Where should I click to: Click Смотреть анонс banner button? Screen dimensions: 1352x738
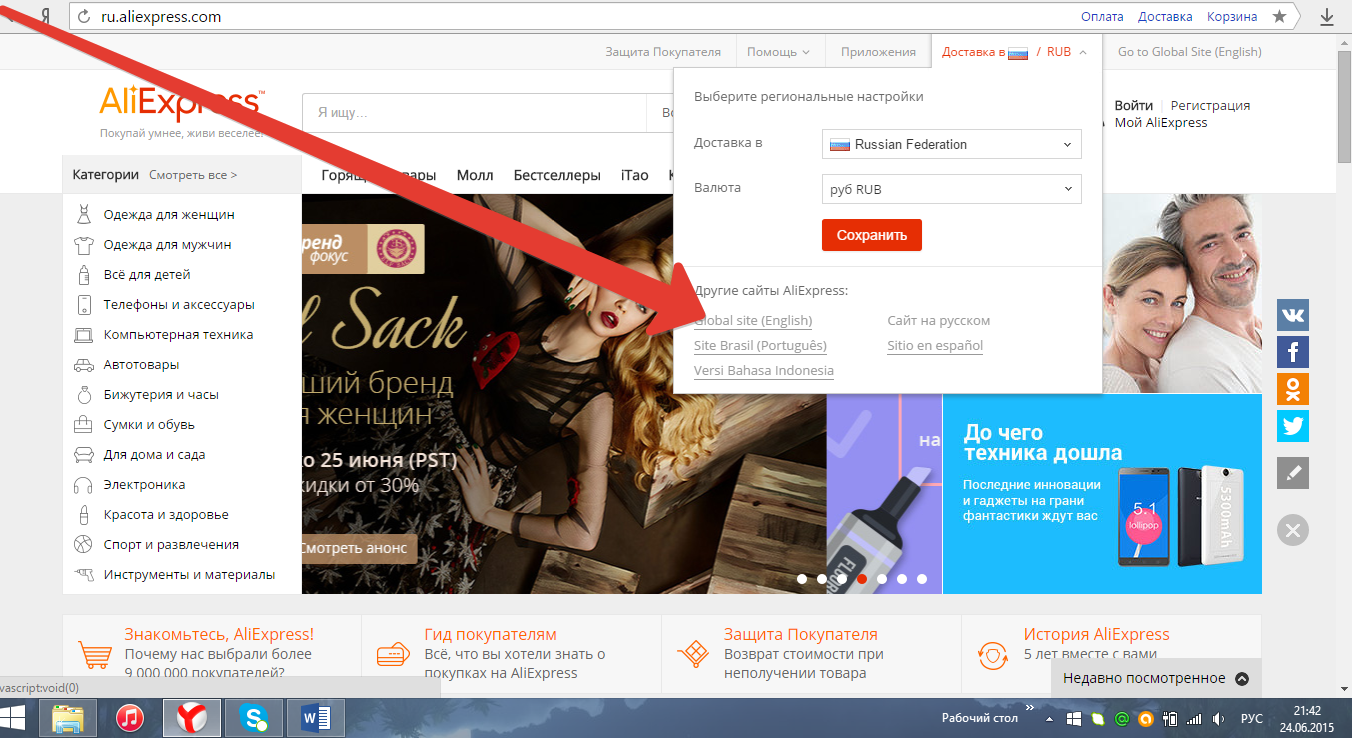pos(358,549)
